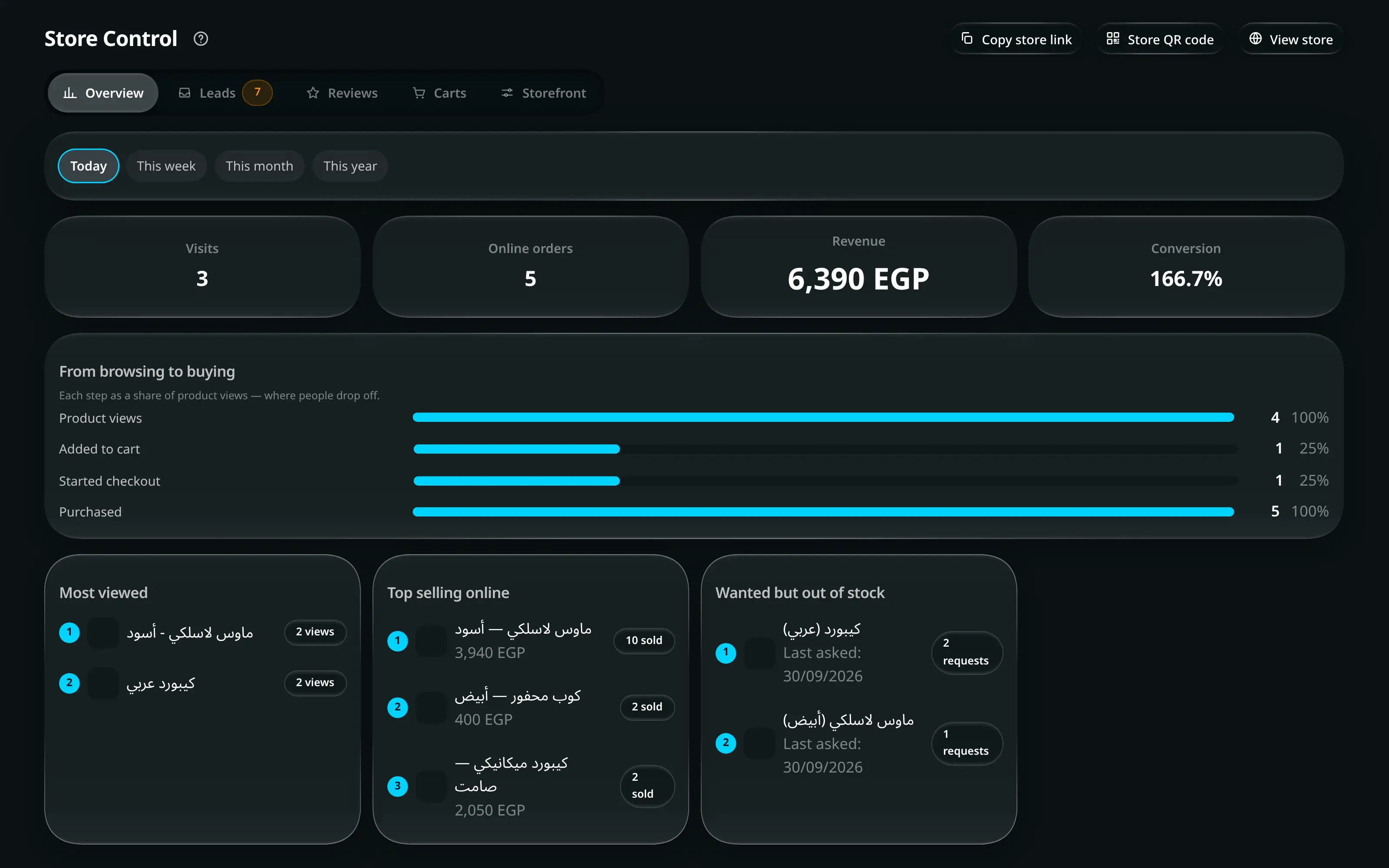Screen dimensions: 1389x868
Task: Click the Visits stat card
Action: [202, 266]
